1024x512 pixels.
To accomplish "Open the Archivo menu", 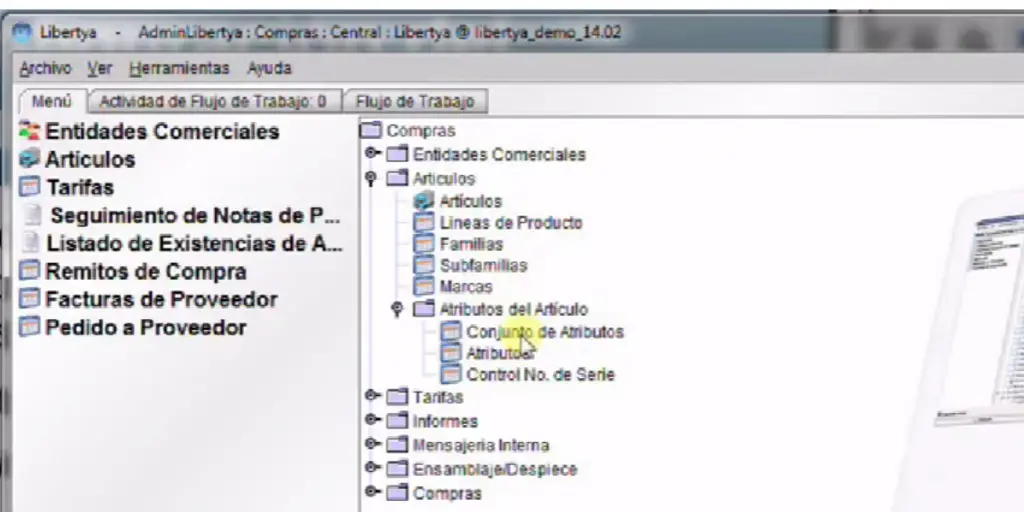I will [45, 69].
